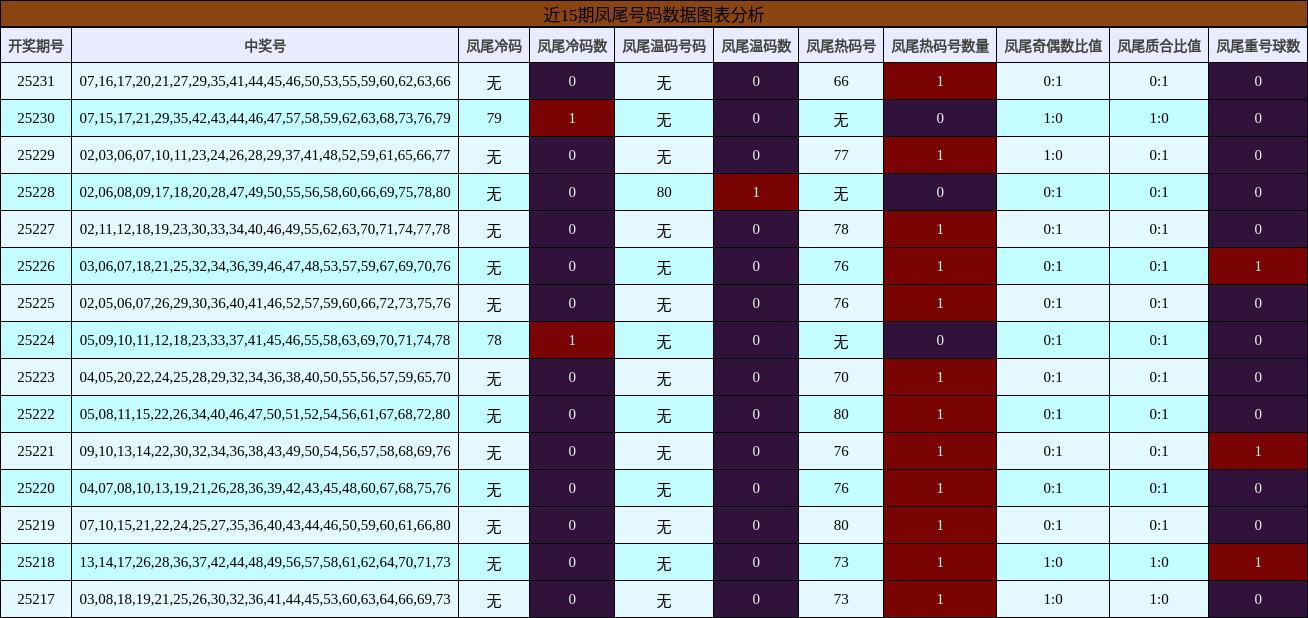Screen dimensions: 1308x618
Task: Select draw period 25229
Action: pyautogui.click(x=36, y=155)
